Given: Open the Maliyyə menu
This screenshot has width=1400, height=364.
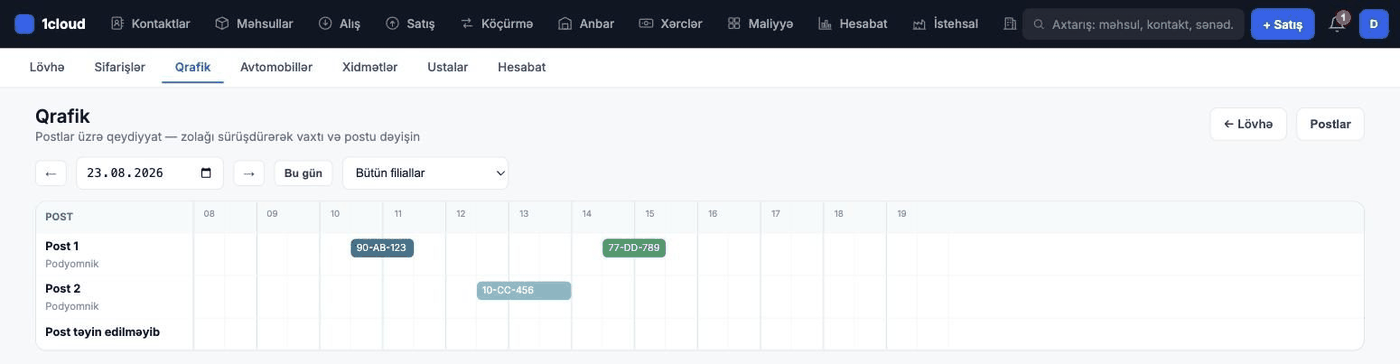Looking at the screenshot, I should click(x=760, y=23).
